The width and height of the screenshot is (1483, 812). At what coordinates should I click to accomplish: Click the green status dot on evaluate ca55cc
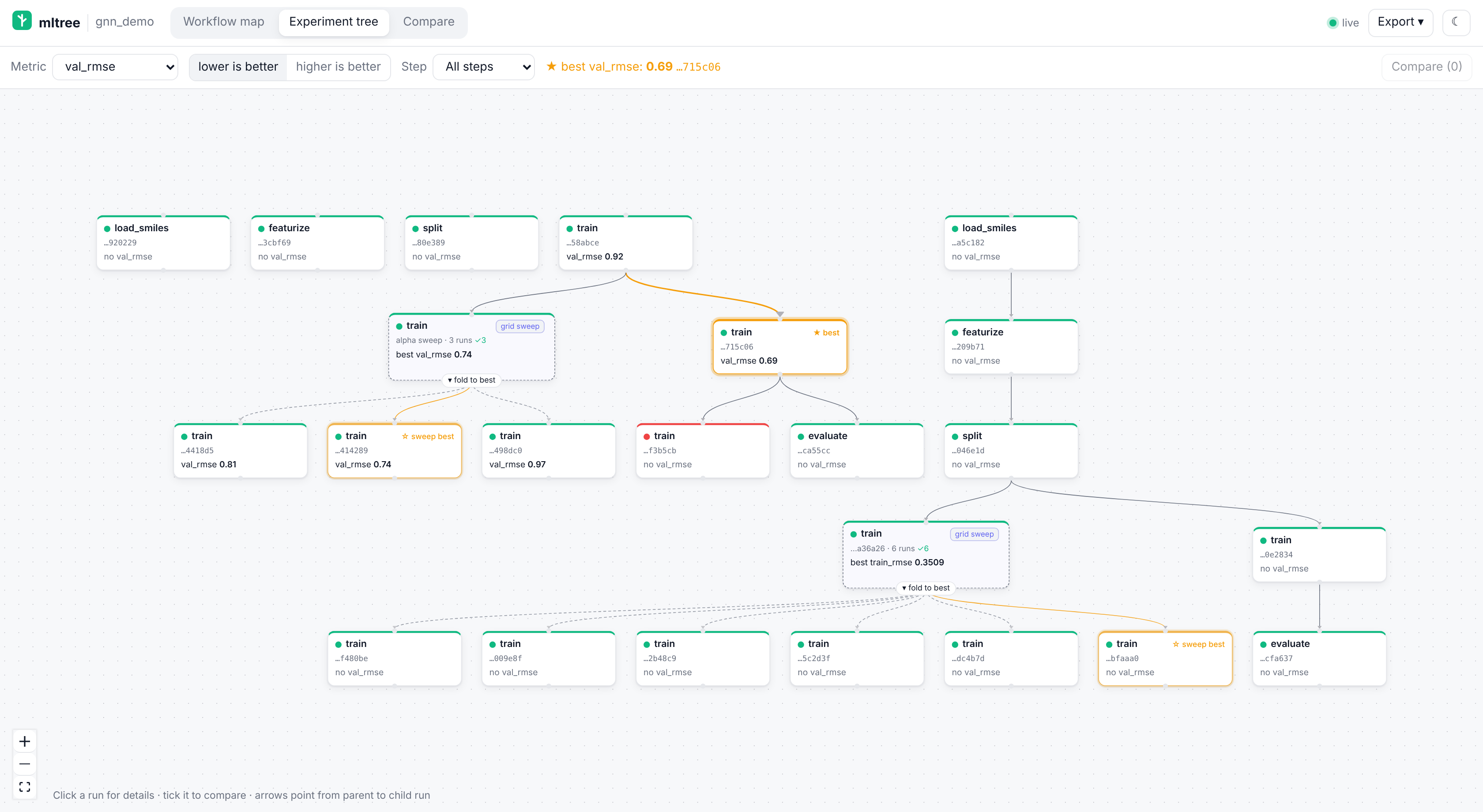(801, 436)
